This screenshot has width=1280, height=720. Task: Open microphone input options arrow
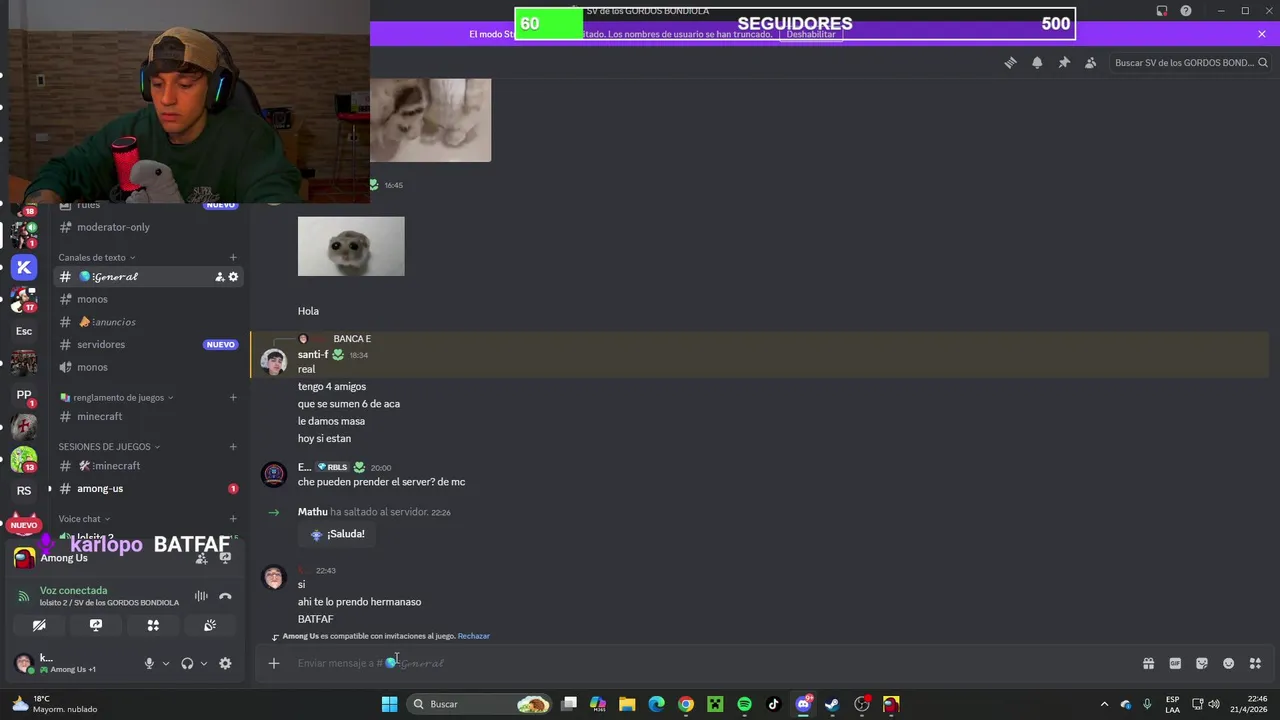coord(166,663)
